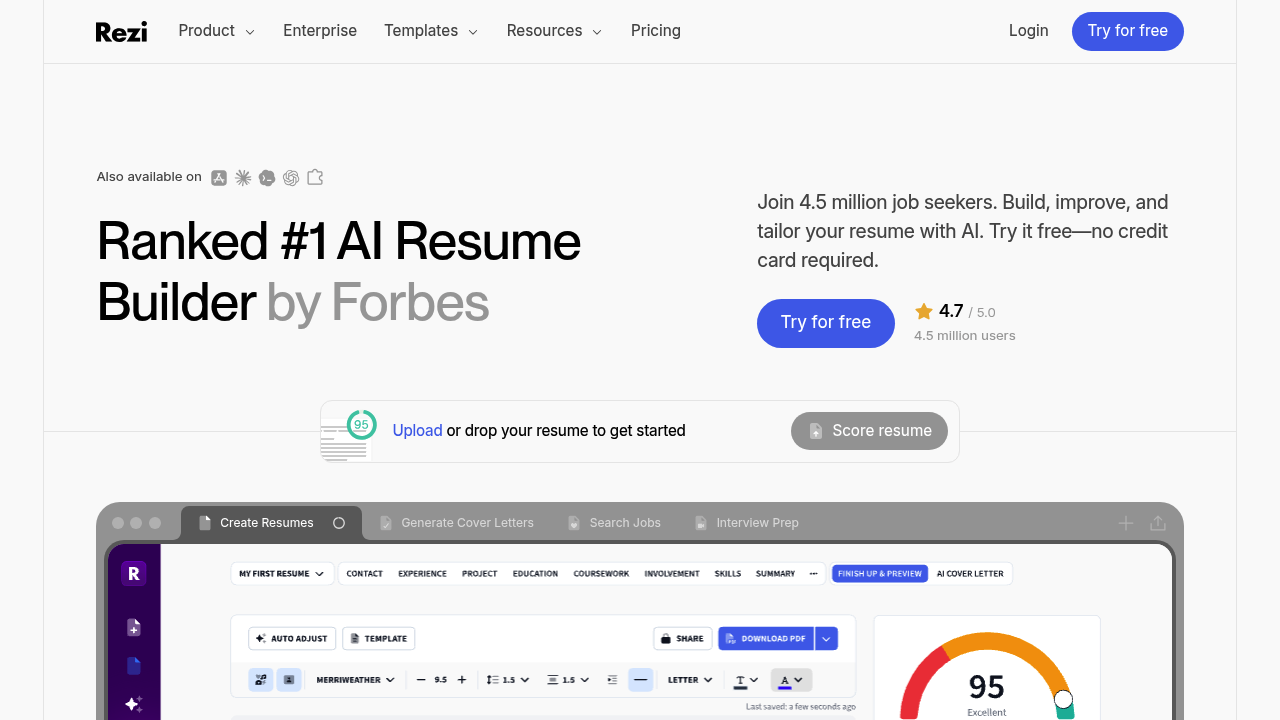
Task: Click the puzzle-piece extension icon
Action: (315, 178)
